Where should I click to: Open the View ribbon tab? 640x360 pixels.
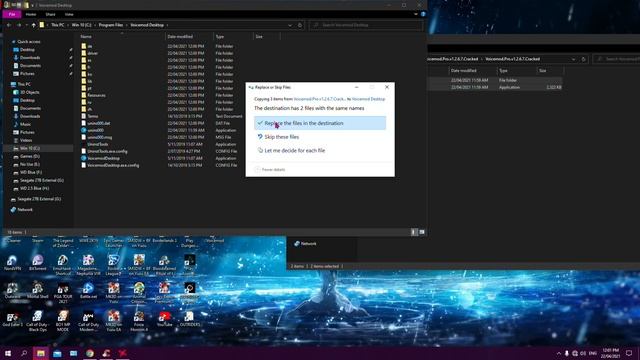(x=69, y=14)
